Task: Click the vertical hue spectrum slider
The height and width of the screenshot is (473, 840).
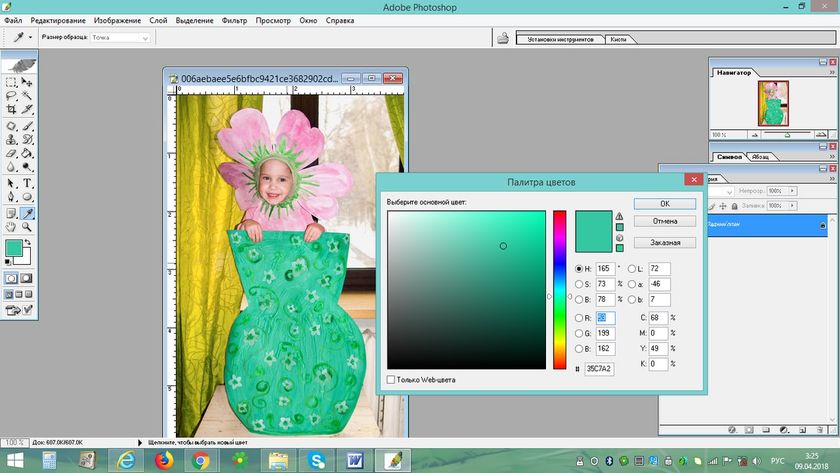Action: point(559,290)
